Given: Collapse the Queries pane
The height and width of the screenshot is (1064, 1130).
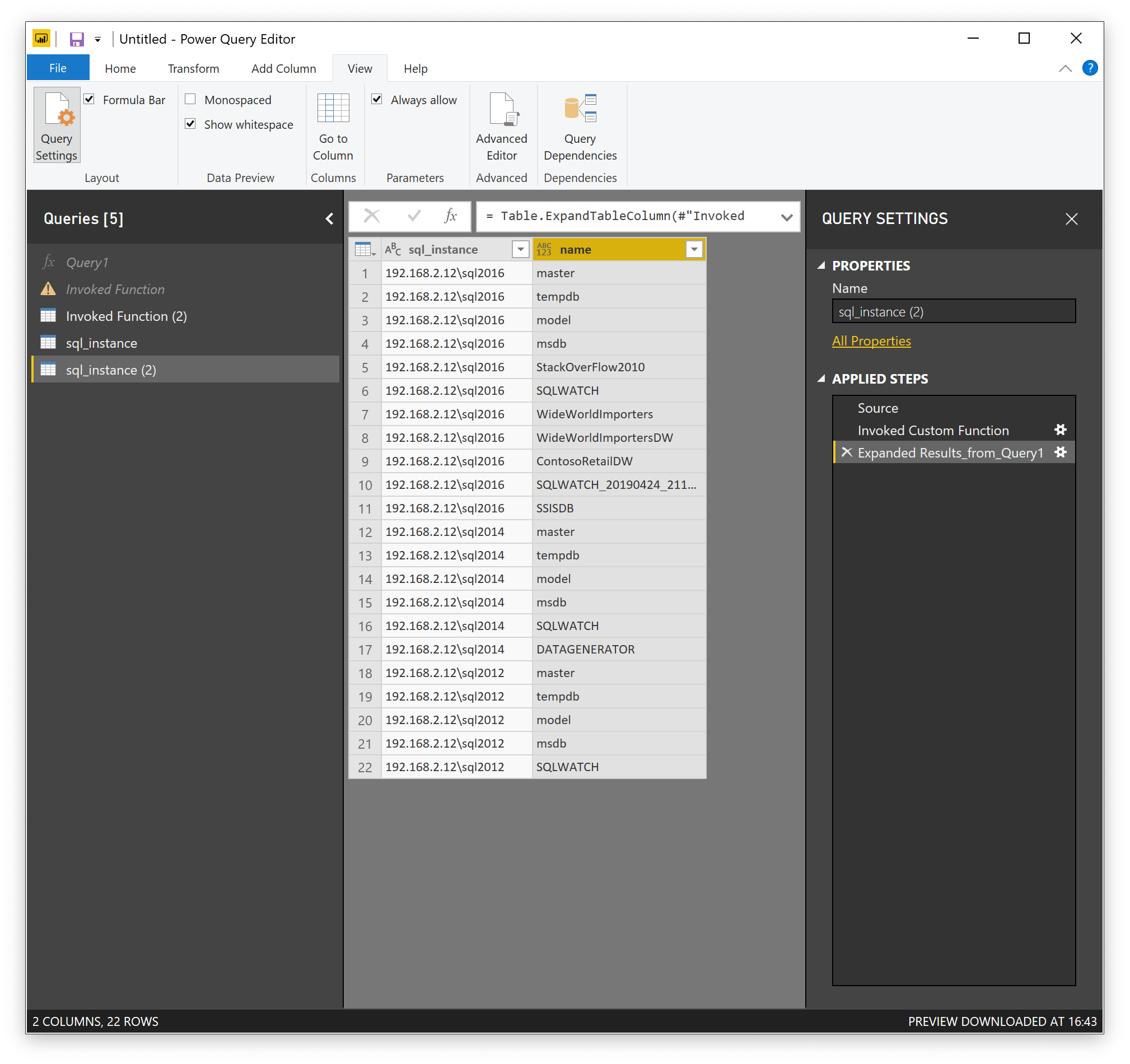Looking at the screenshot, I should [329, 219].
